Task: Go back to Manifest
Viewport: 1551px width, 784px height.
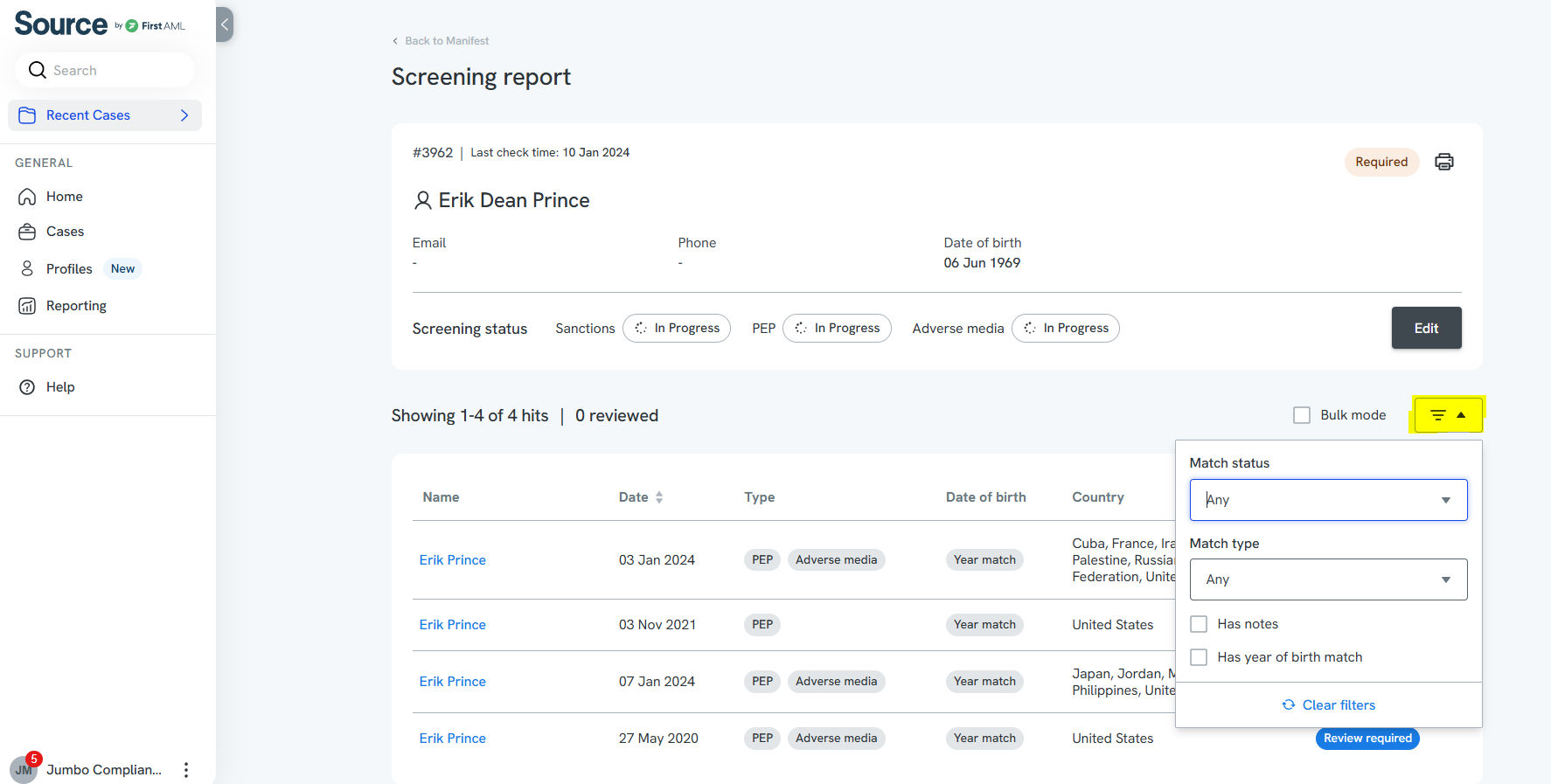Action: click(x=441, y=41)
